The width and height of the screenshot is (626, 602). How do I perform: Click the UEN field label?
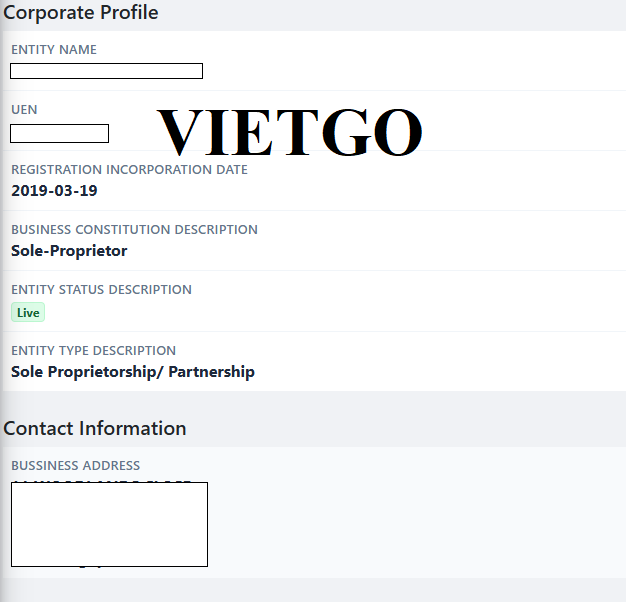click(24, 110)
